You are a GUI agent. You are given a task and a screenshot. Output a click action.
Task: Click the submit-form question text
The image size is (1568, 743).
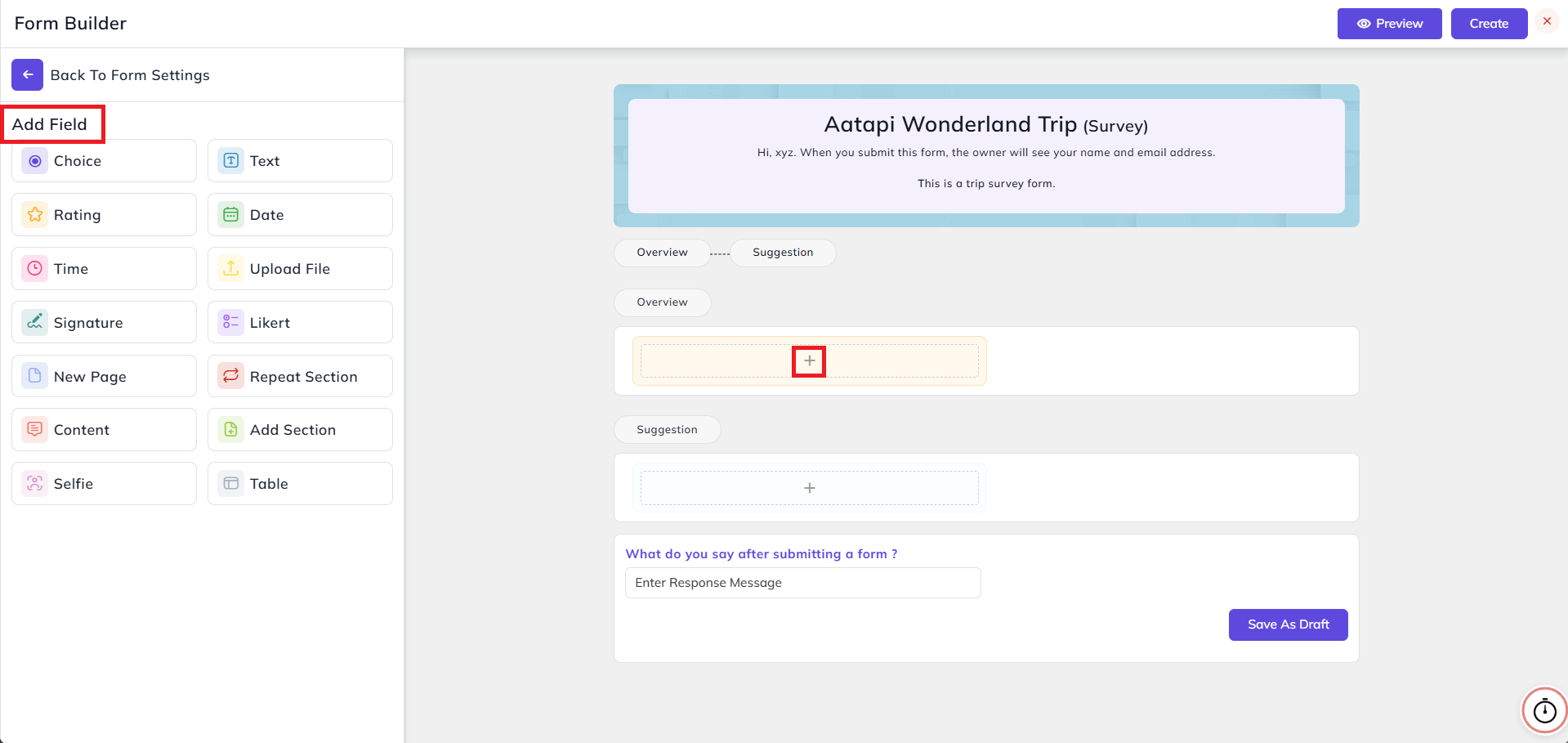pos(761,554)
